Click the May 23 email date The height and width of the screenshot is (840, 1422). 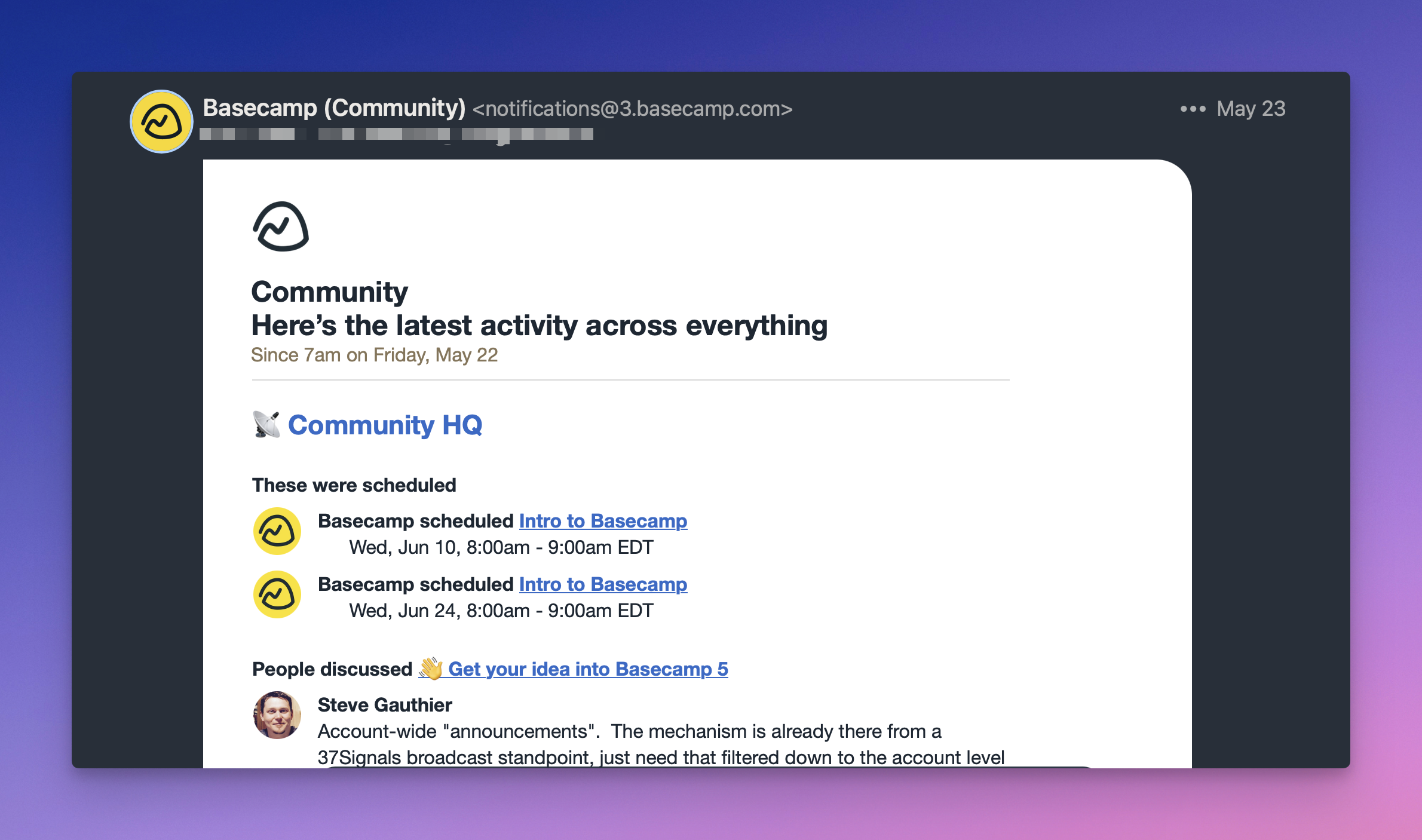click(x=1251, y=109)
